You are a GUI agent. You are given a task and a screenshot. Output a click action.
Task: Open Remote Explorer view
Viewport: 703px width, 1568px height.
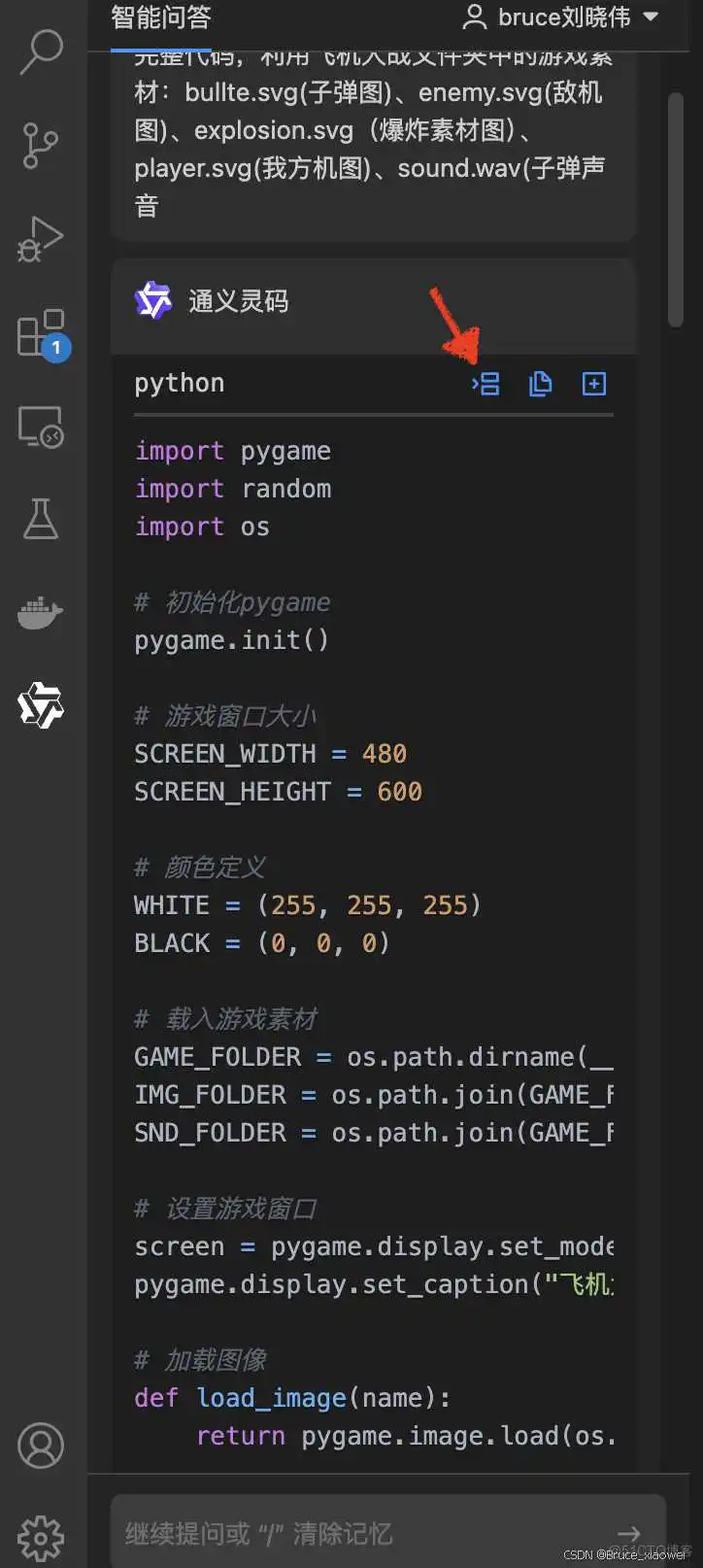point(41,426)
